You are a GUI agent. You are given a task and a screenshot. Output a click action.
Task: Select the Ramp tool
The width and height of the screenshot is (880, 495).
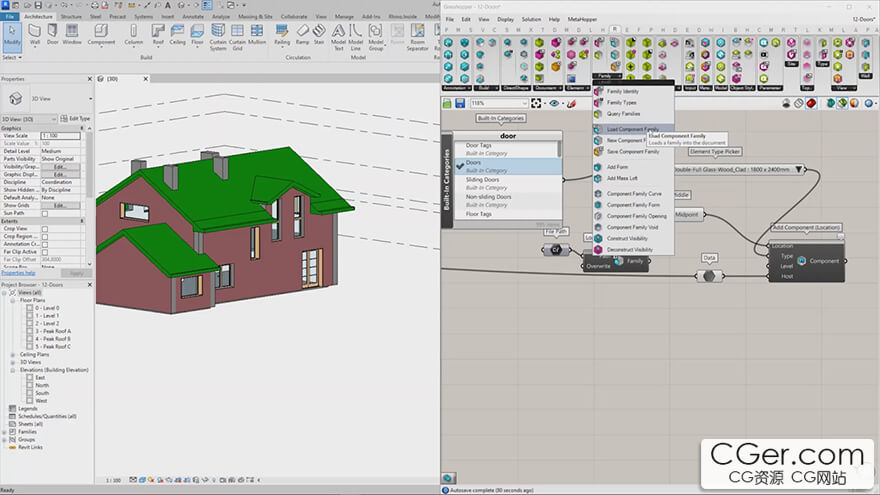[x=302, y=34]
